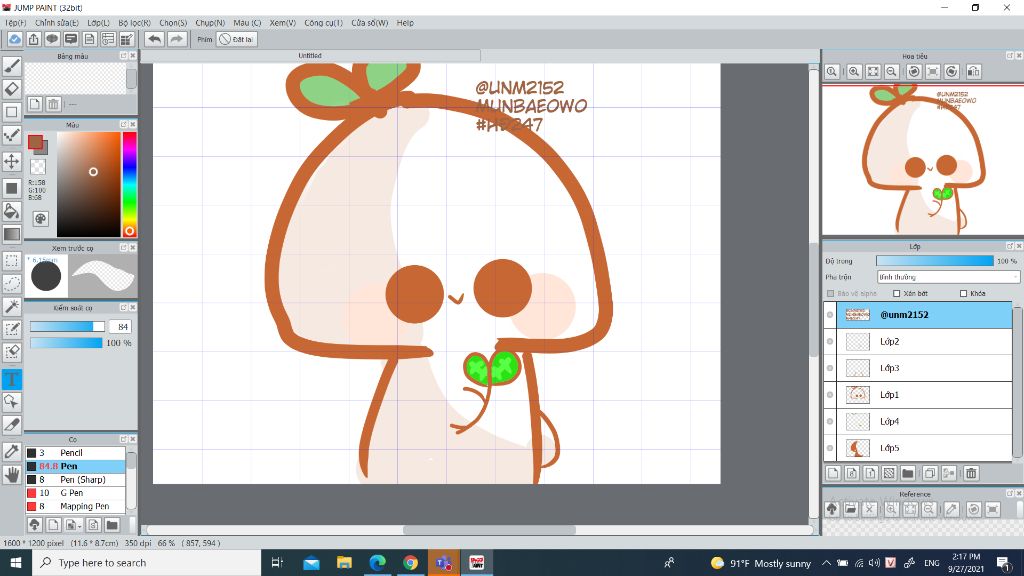The width and height of the screenshot is (1024, 576).
Task: Add a layer folder in the Lớp panel
Action: point(908,473)
